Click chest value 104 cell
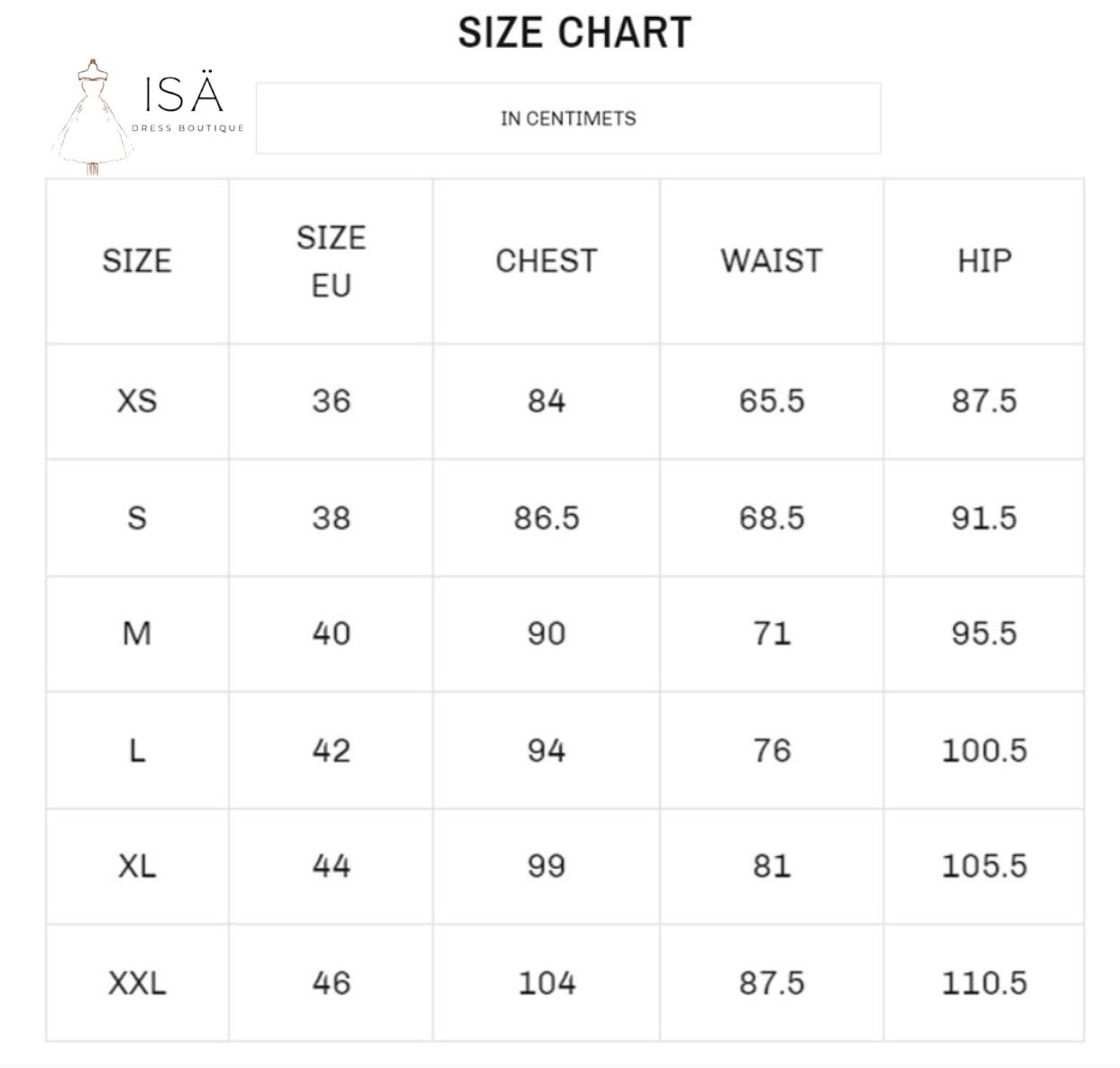 tap(546, 982)
